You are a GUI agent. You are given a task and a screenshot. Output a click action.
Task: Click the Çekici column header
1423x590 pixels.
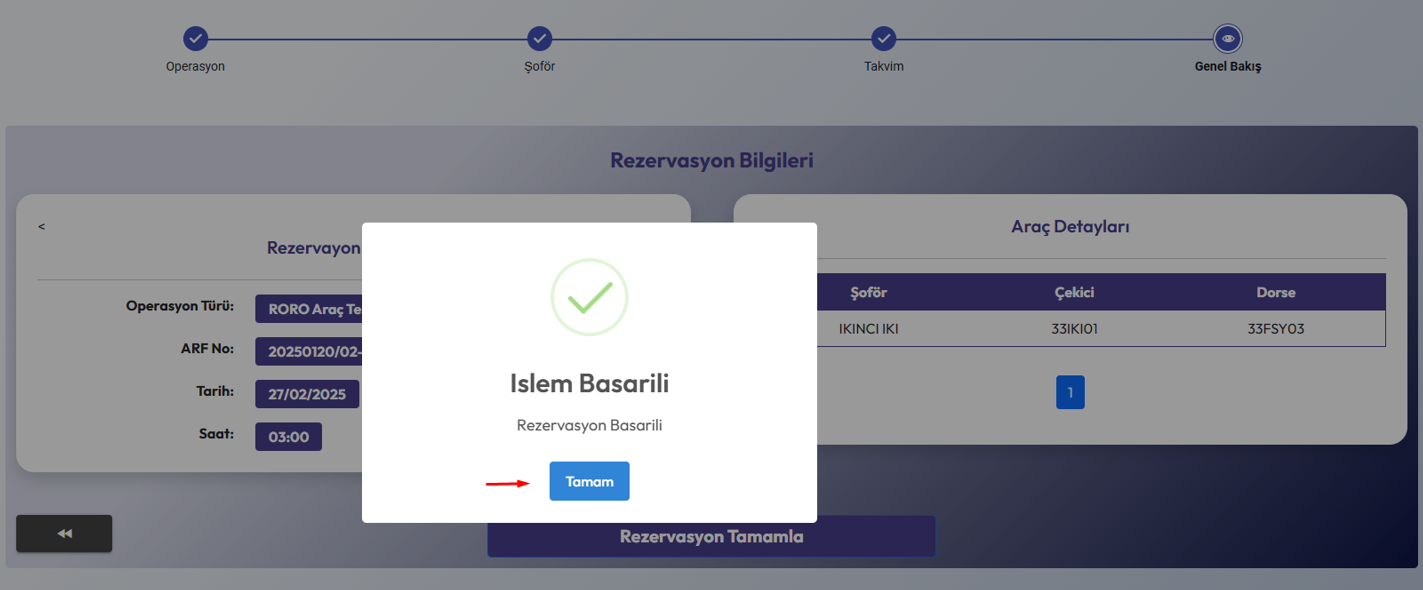1075,293
